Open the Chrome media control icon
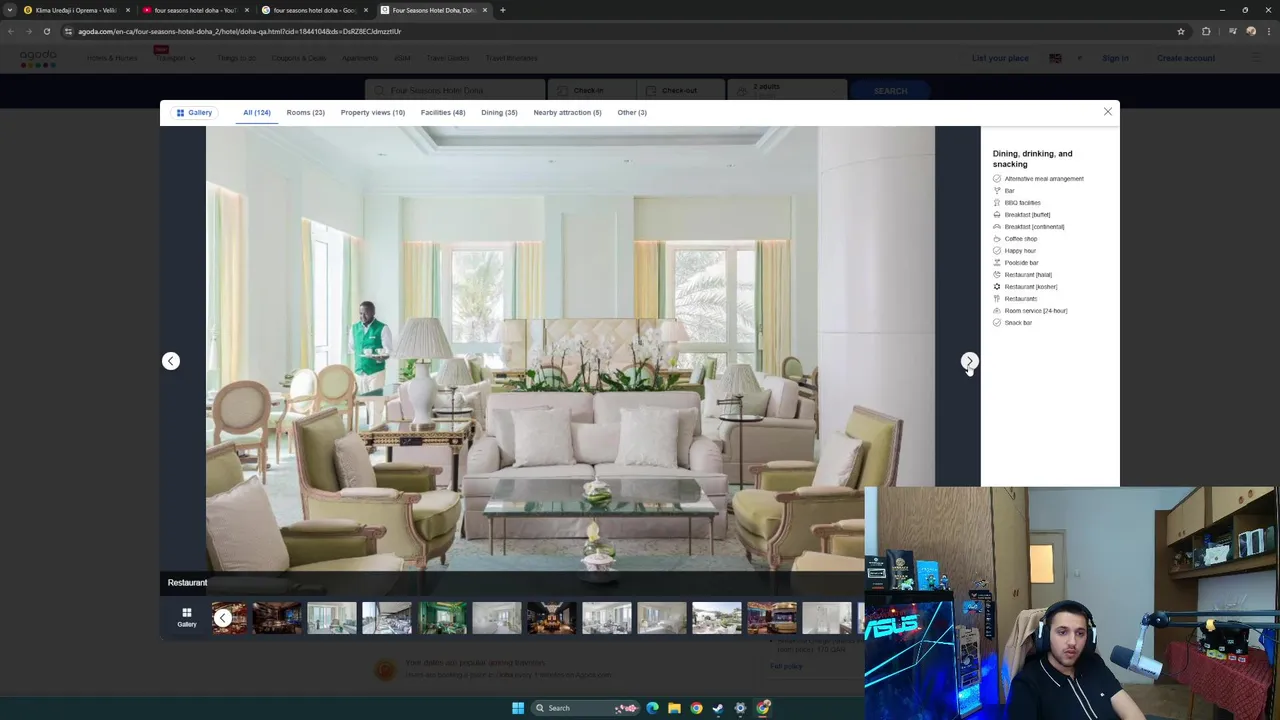 [1233, 31]
